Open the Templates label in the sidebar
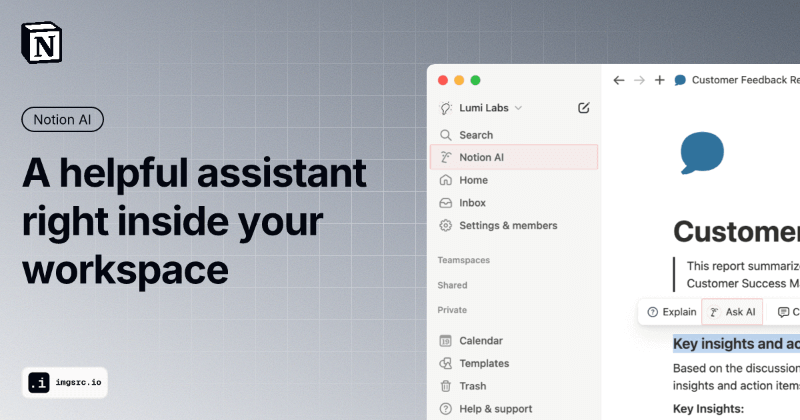 (484, 363)
